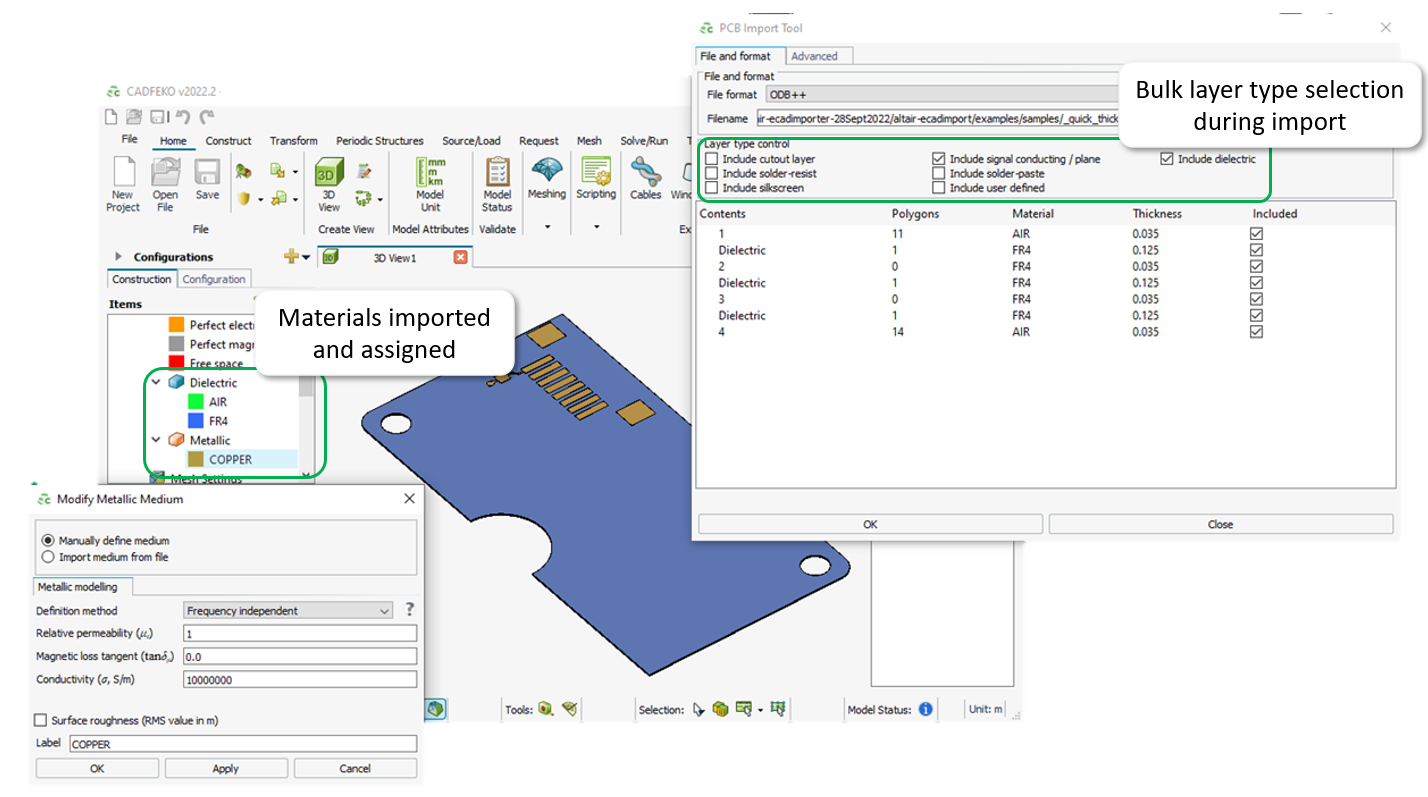
Task: Collapse the Dielectric tree node
Action: 157,383
